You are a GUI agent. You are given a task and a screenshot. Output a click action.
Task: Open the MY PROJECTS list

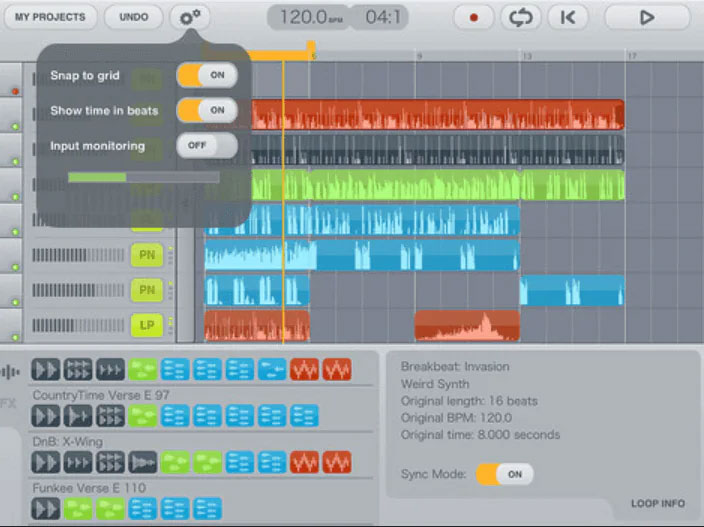(50, 17)
